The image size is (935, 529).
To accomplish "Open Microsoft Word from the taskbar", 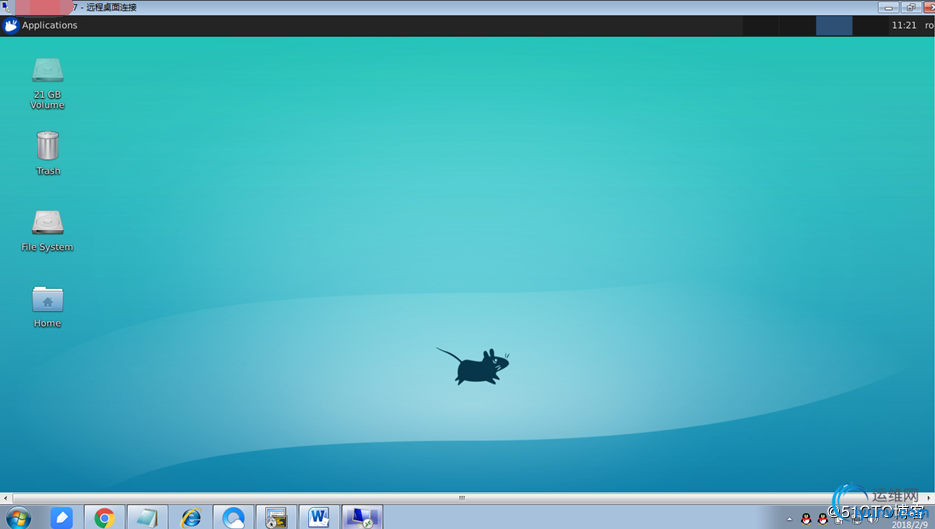I will pos(319,518).
